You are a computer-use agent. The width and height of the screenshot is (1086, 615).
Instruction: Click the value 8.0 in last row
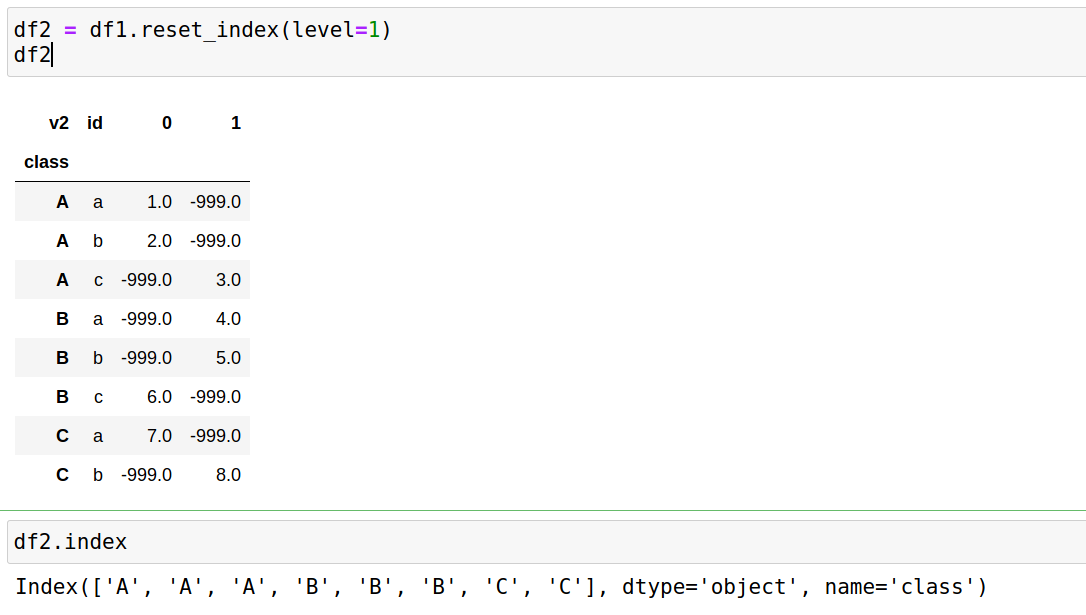click(227, 474)
